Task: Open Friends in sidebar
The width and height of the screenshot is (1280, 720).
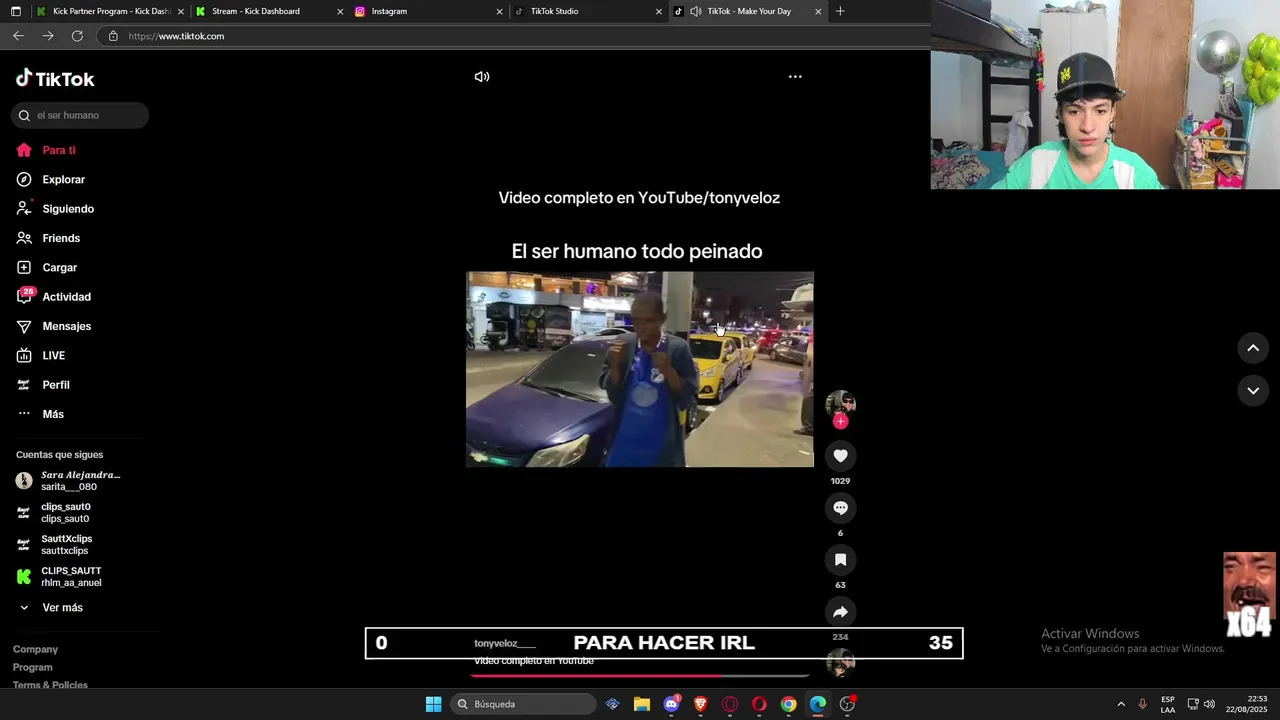Action: (48, 238)
